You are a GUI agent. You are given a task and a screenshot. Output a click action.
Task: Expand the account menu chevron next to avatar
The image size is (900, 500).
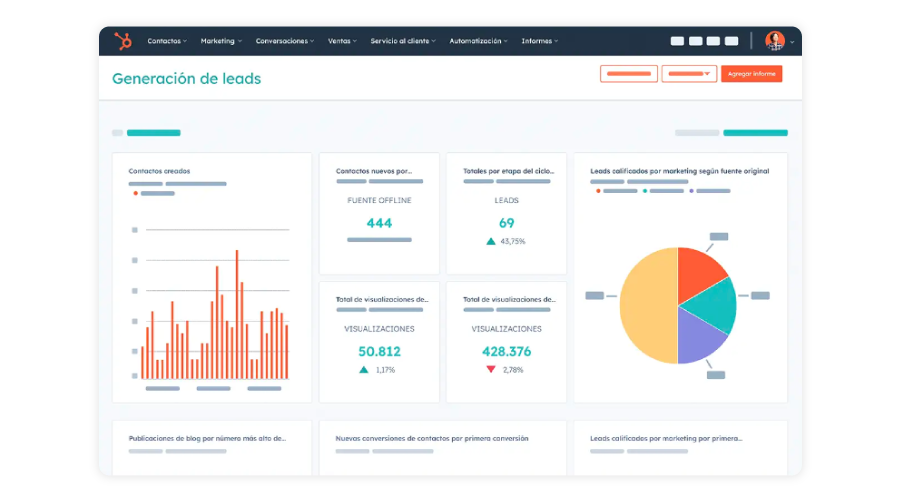[793, 42]
